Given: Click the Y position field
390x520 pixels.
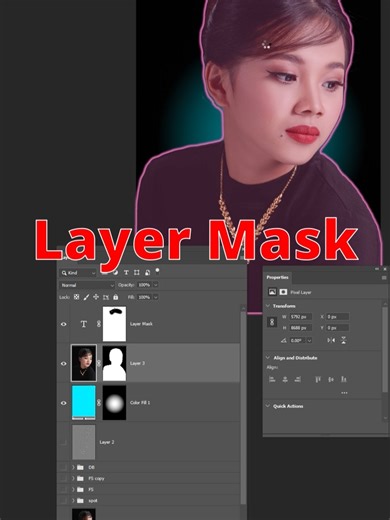Looking at the screenshot, I should point(338,328).
